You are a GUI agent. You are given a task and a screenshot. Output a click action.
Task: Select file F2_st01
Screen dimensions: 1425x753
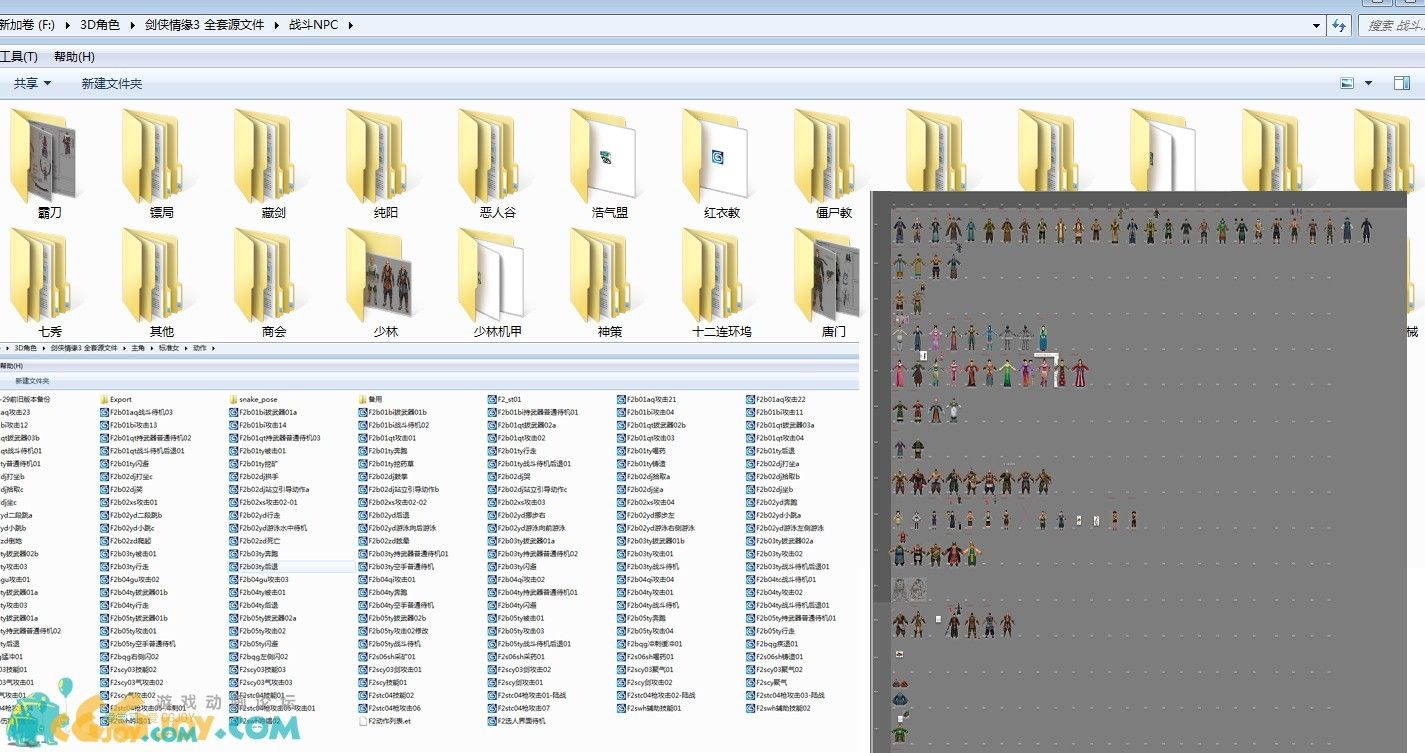point(504,399)
